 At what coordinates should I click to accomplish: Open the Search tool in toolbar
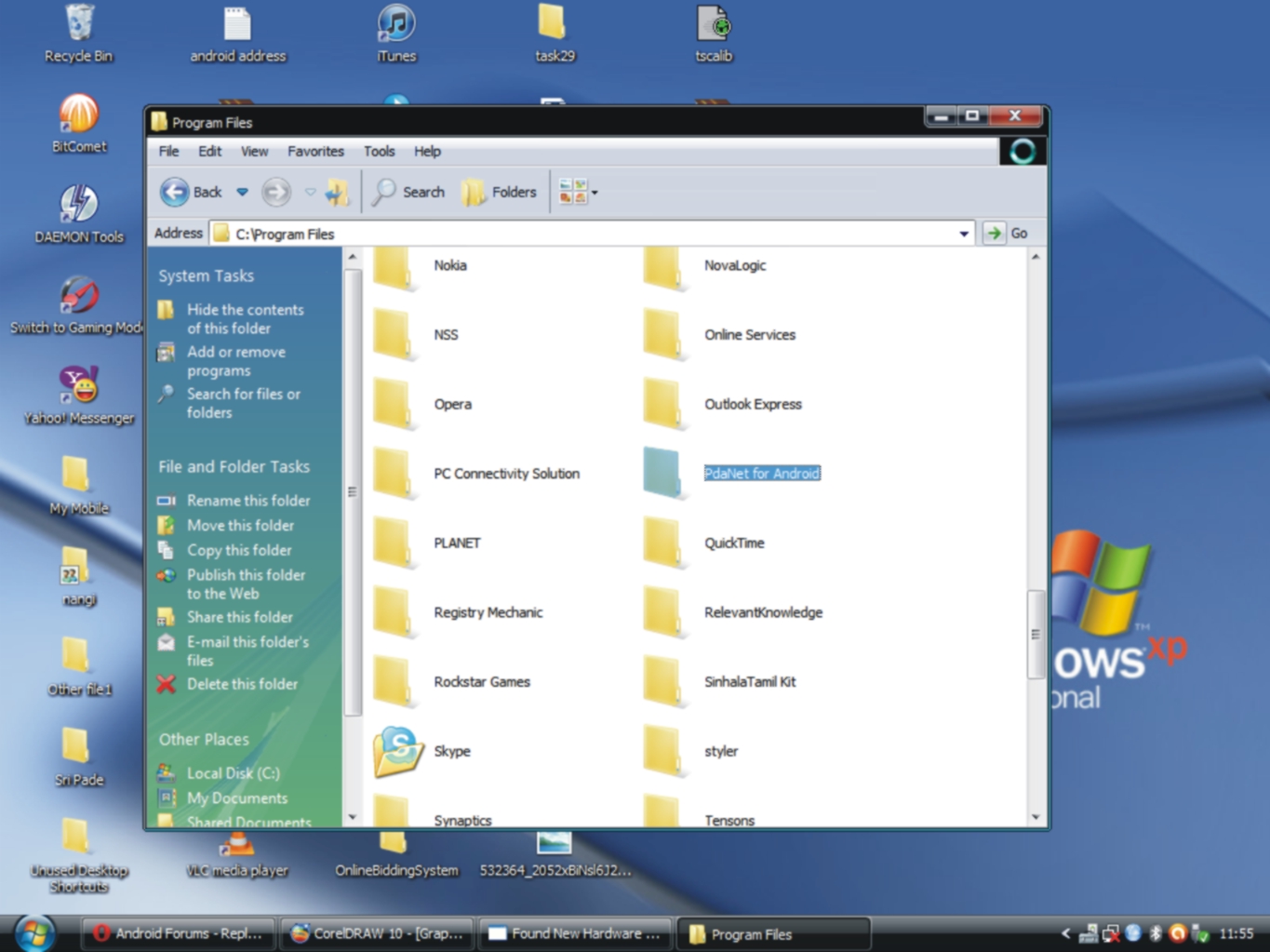click(409, 193)
